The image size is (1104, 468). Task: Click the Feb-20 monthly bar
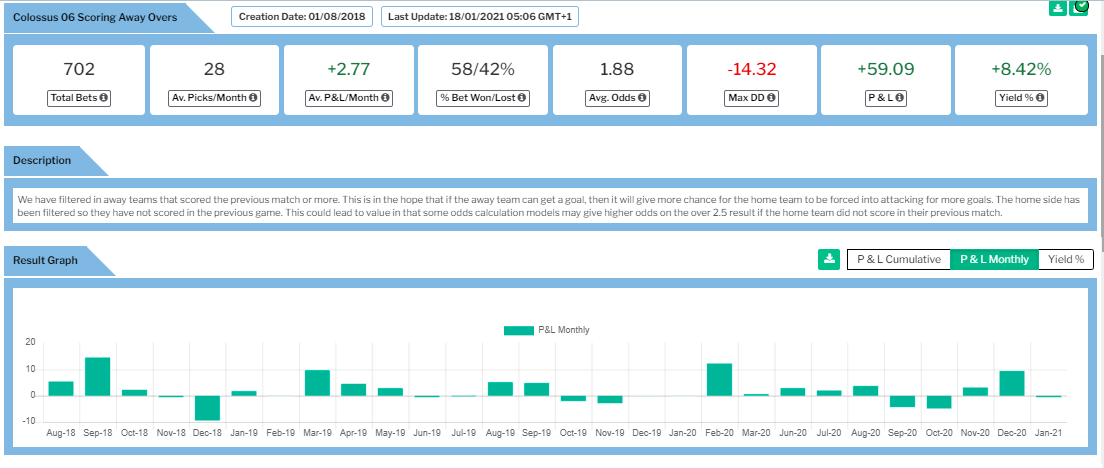pyautogui.click(x=719, y=379)
